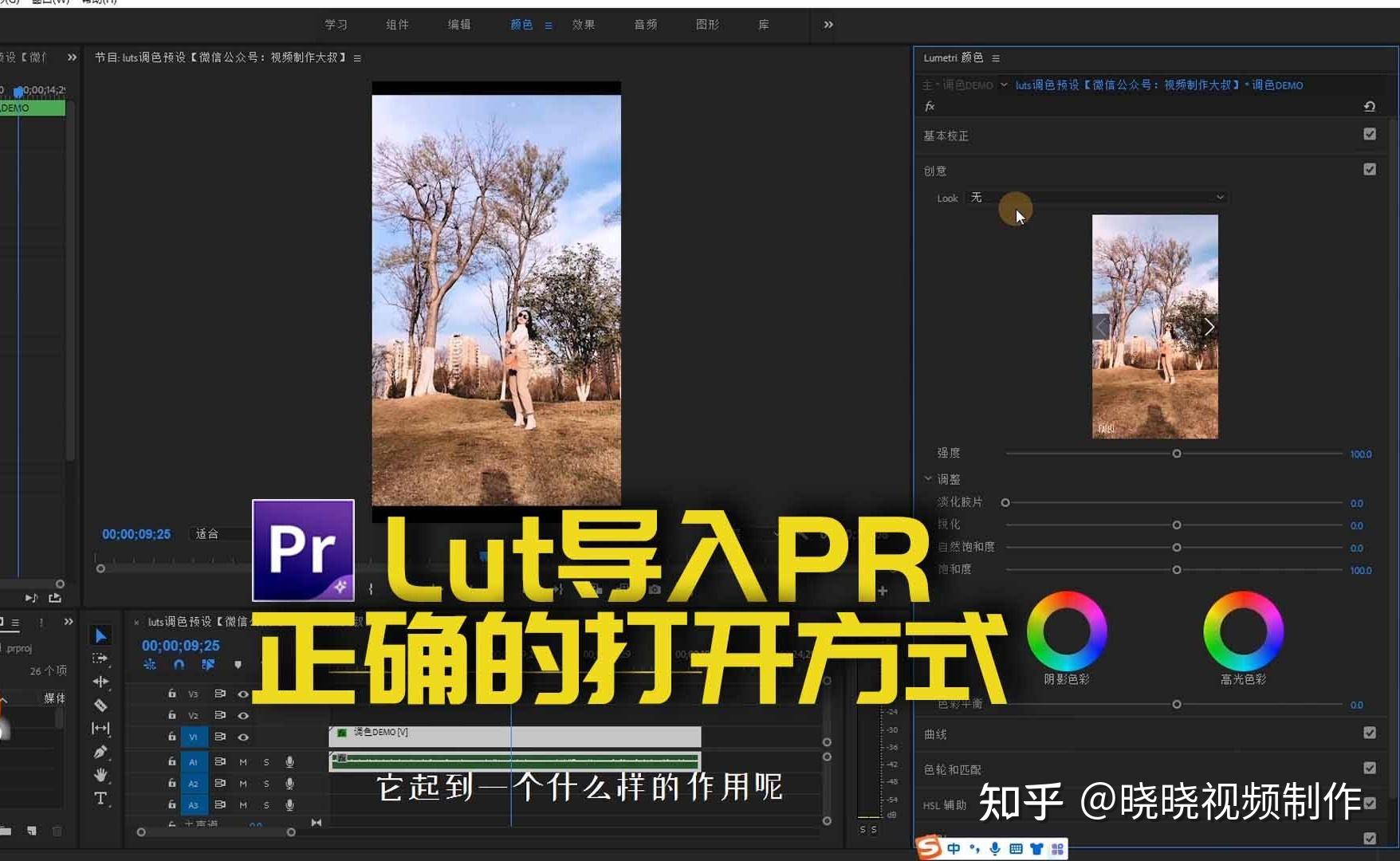Toggle snap in timeline (magnet icon)
The height and width of the screenshot is (861, 1400).
click(x=179, y=665)
